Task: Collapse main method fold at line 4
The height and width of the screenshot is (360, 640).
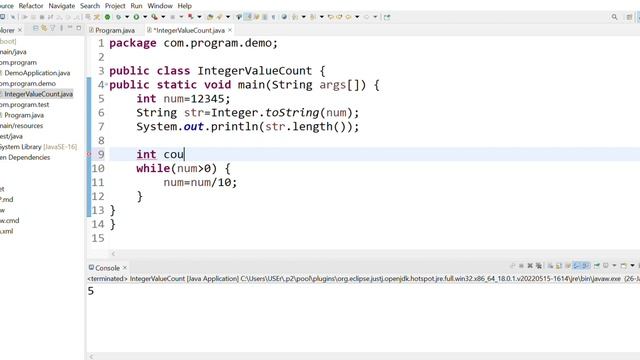Action: [x=107, y=84]
